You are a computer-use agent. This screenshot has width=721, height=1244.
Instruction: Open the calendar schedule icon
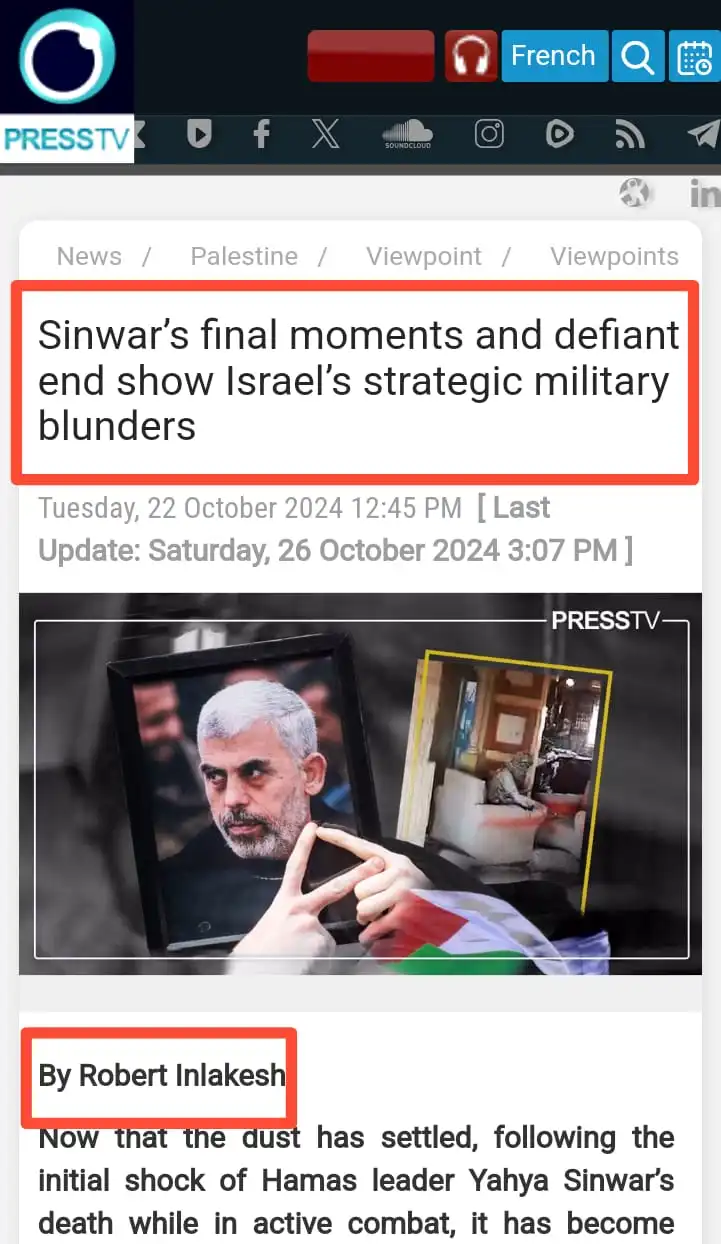(x=694, y=56)
